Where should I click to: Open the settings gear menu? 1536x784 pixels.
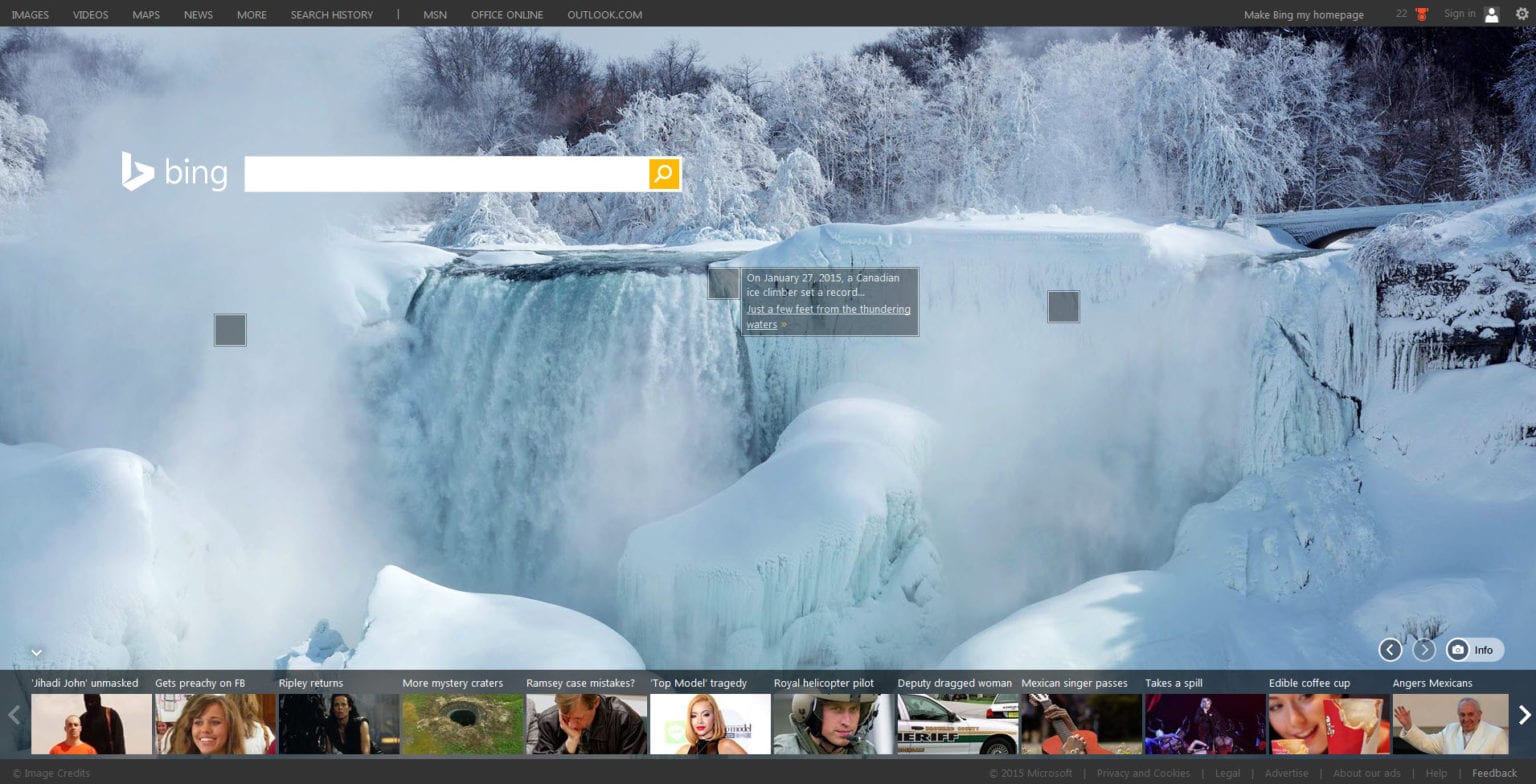(1522, 14)
